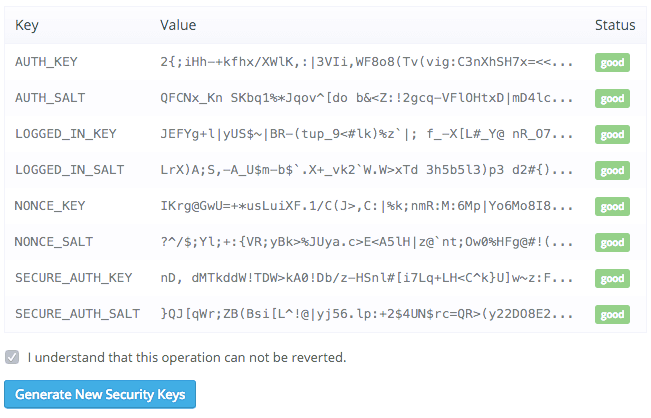Click the NONCE_KEY key name
Viewport: 651px width, 418px height.
(50, 206)
